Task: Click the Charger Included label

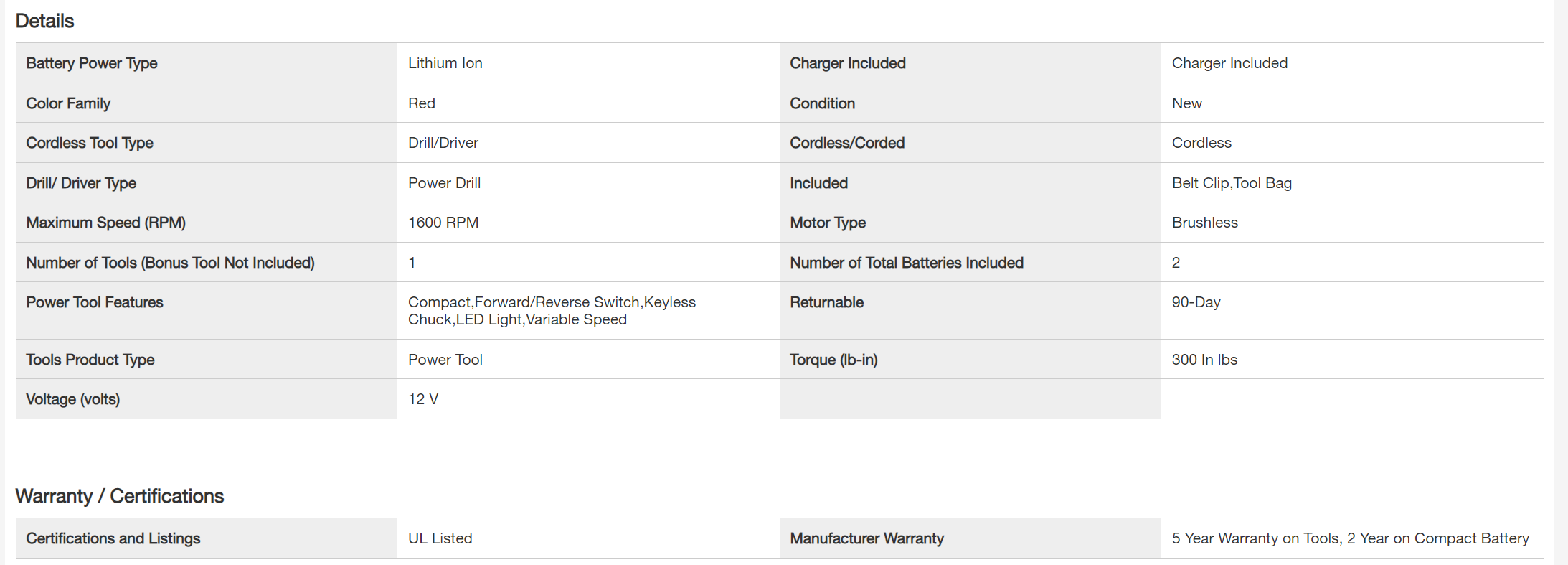Action: point(847,63)
